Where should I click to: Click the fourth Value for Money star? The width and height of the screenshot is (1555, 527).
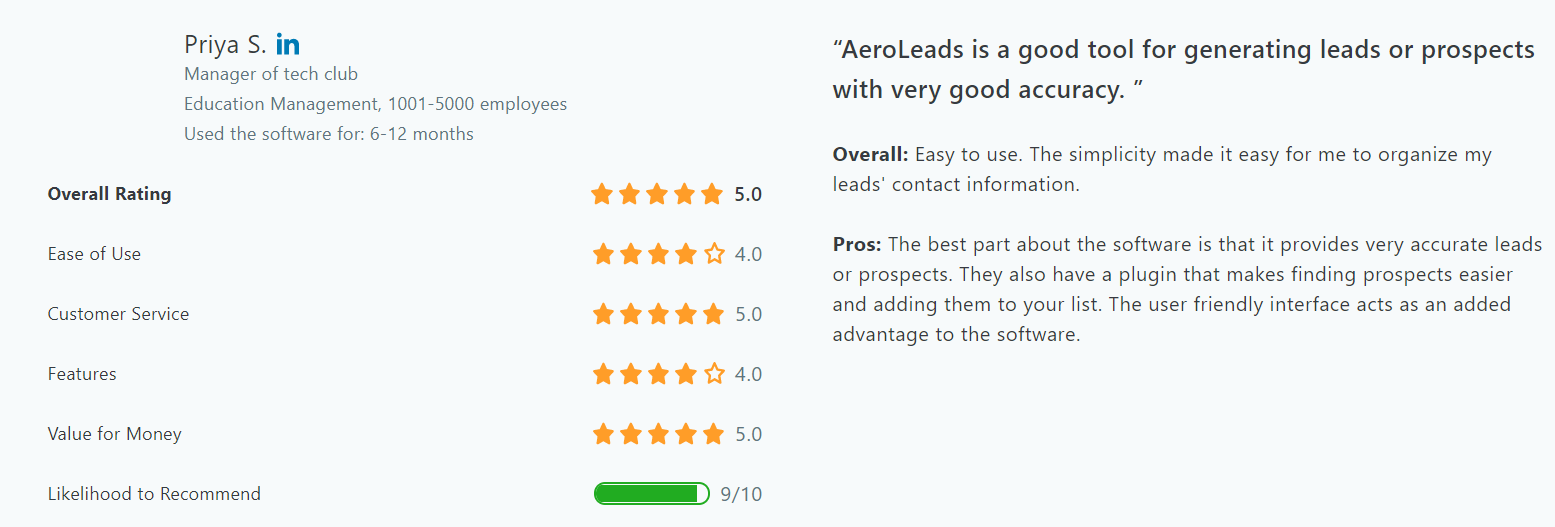coord(686,434)
